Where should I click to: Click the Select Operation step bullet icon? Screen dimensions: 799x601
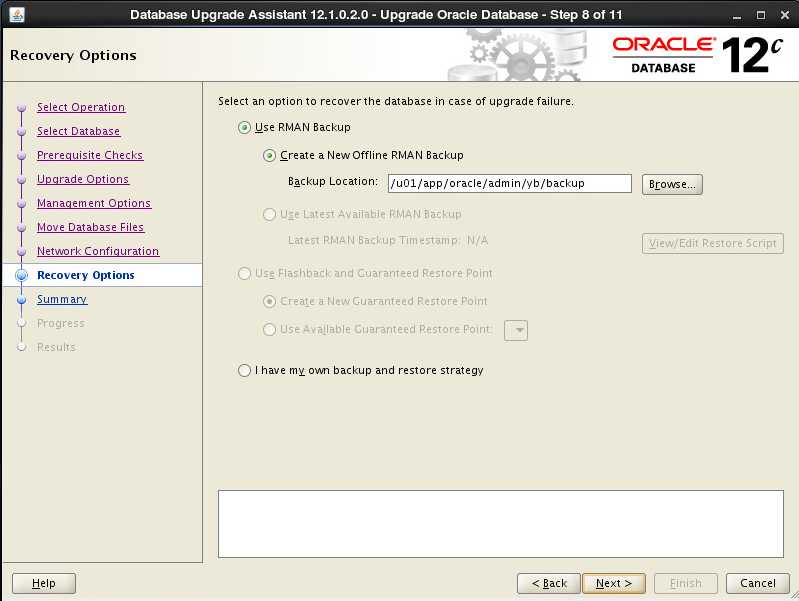(x=21, y=108)
